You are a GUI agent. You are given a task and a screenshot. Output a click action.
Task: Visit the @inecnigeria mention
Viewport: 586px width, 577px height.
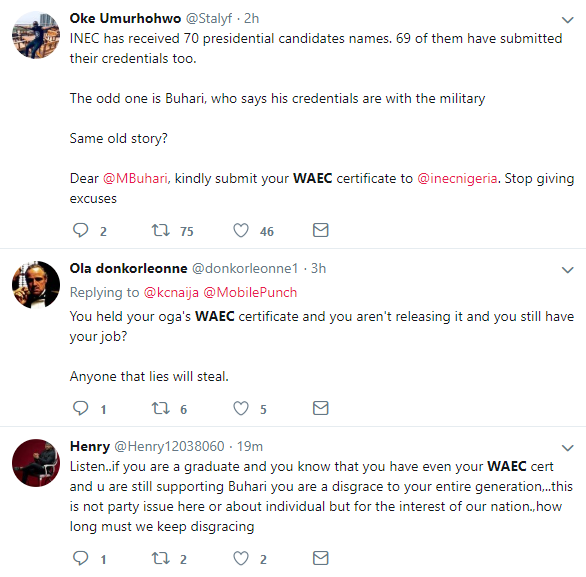point(457,179)
